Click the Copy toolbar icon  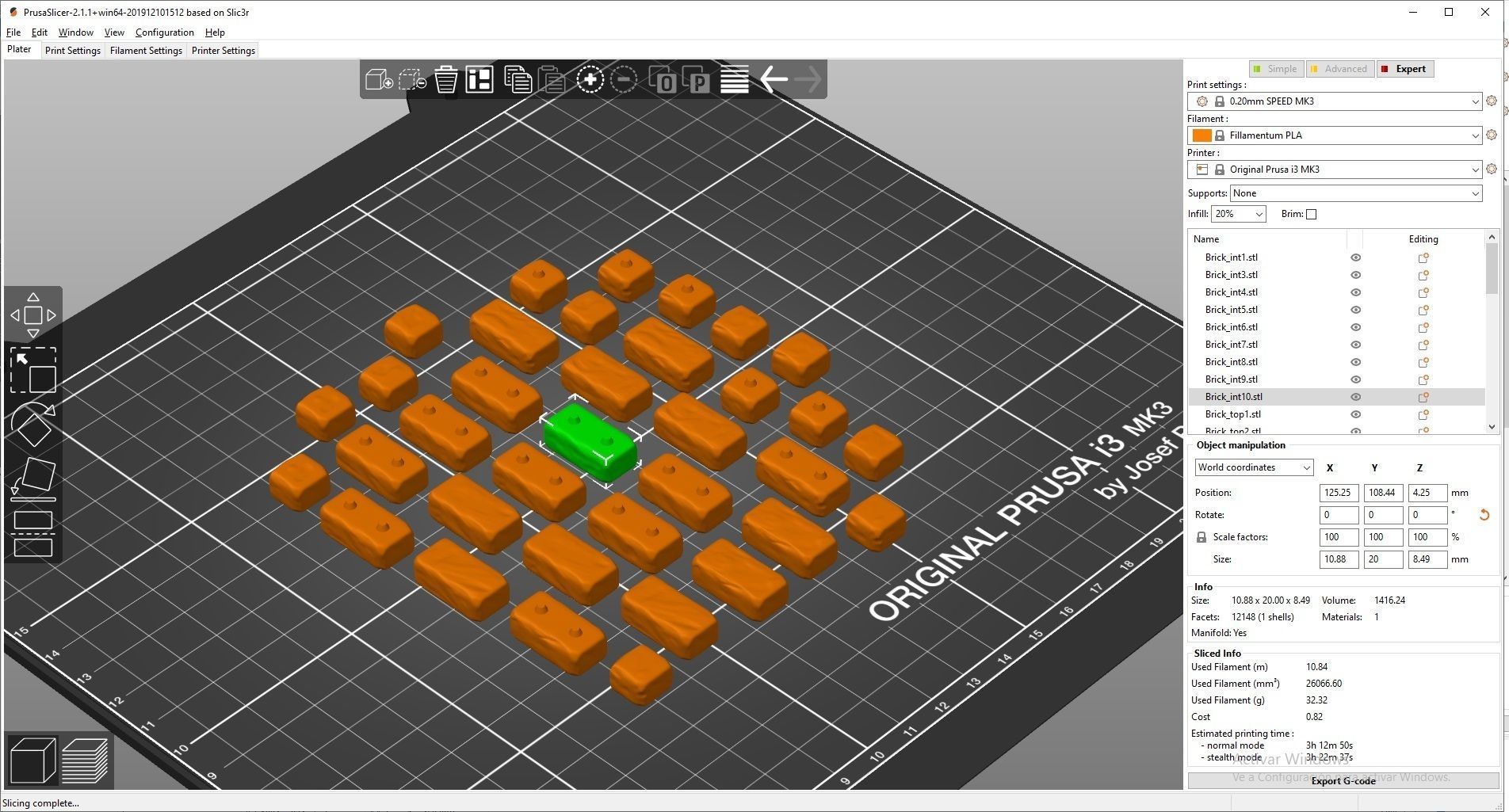click(x=518, y=79)
